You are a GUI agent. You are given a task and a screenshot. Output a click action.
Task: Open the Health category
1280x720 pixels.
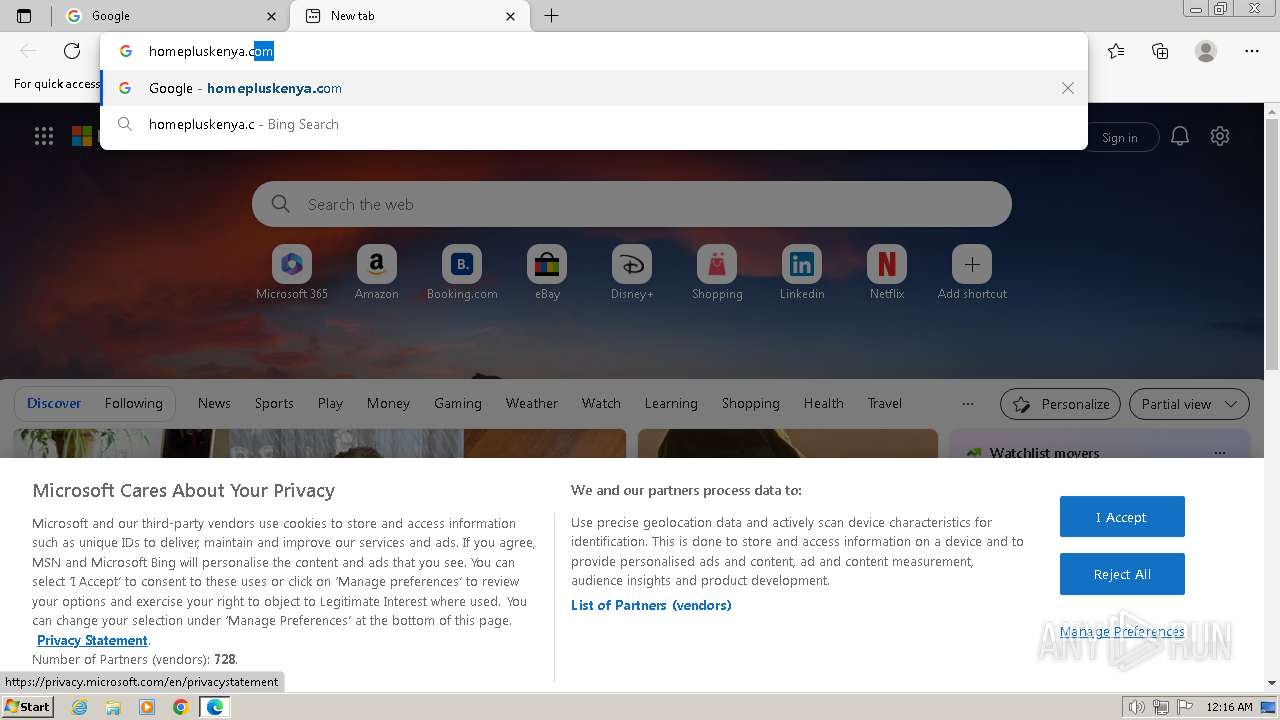[824, 403]
